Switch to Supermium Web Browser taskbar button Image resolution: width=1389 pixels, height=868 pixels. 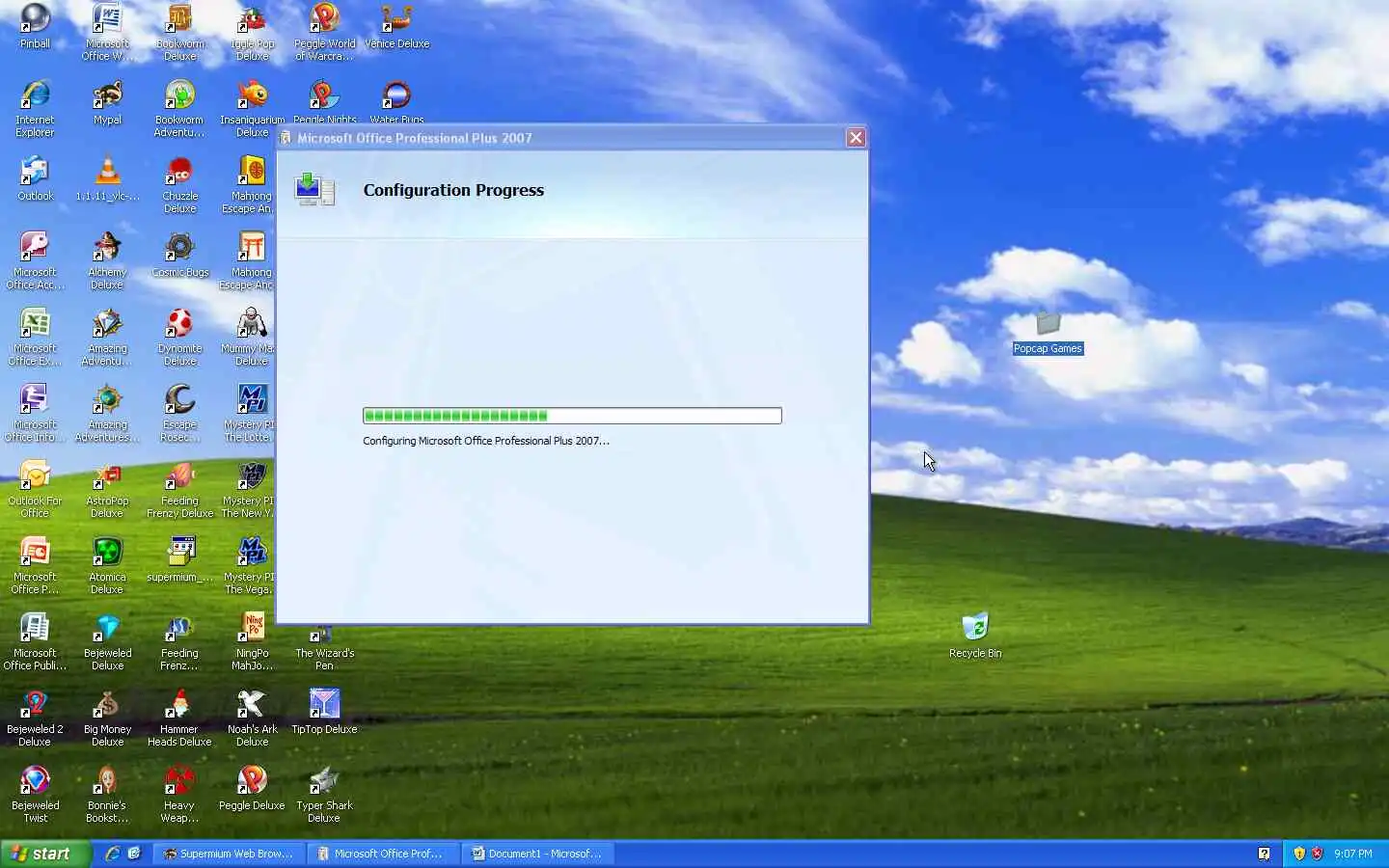tap(229, 854)
